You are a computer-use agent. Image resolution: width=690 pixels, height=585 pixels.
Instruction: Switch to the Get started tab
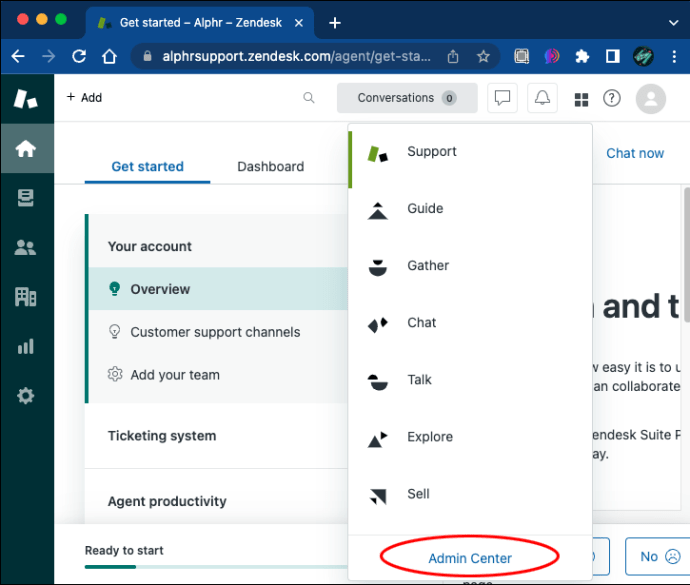pyautogui.click(x=147, y=167)
